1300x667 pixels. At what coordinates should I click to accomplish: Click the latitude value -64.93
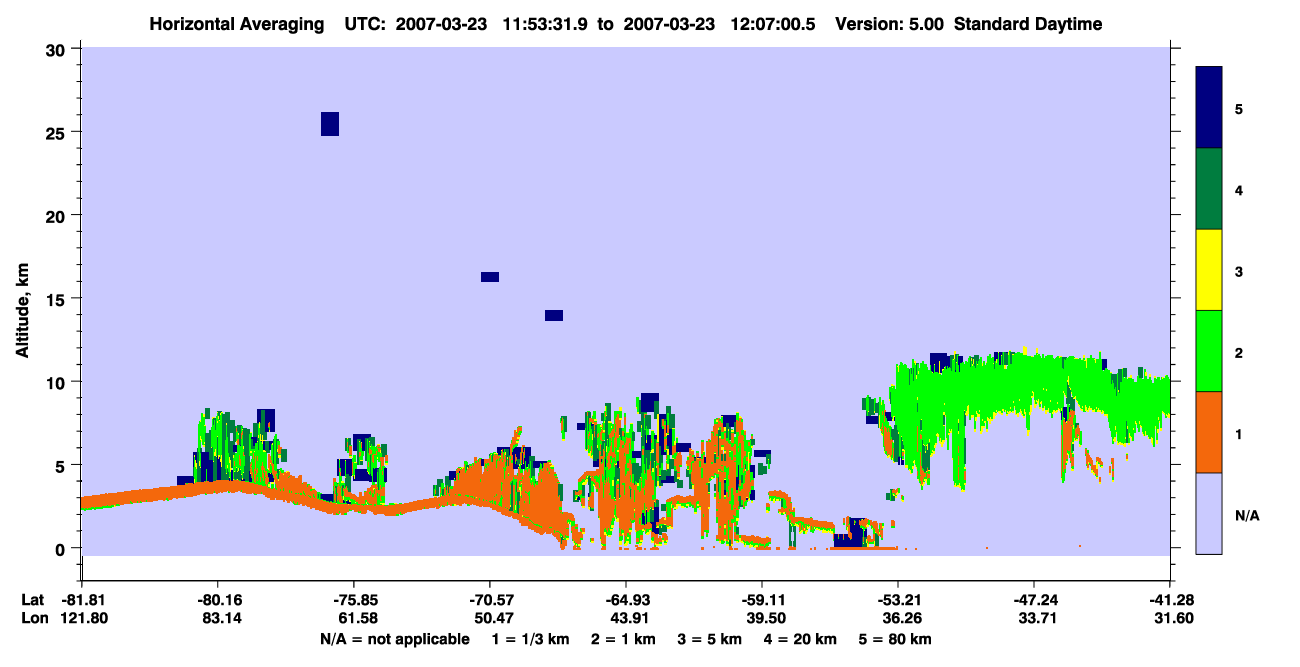(625, 600)
